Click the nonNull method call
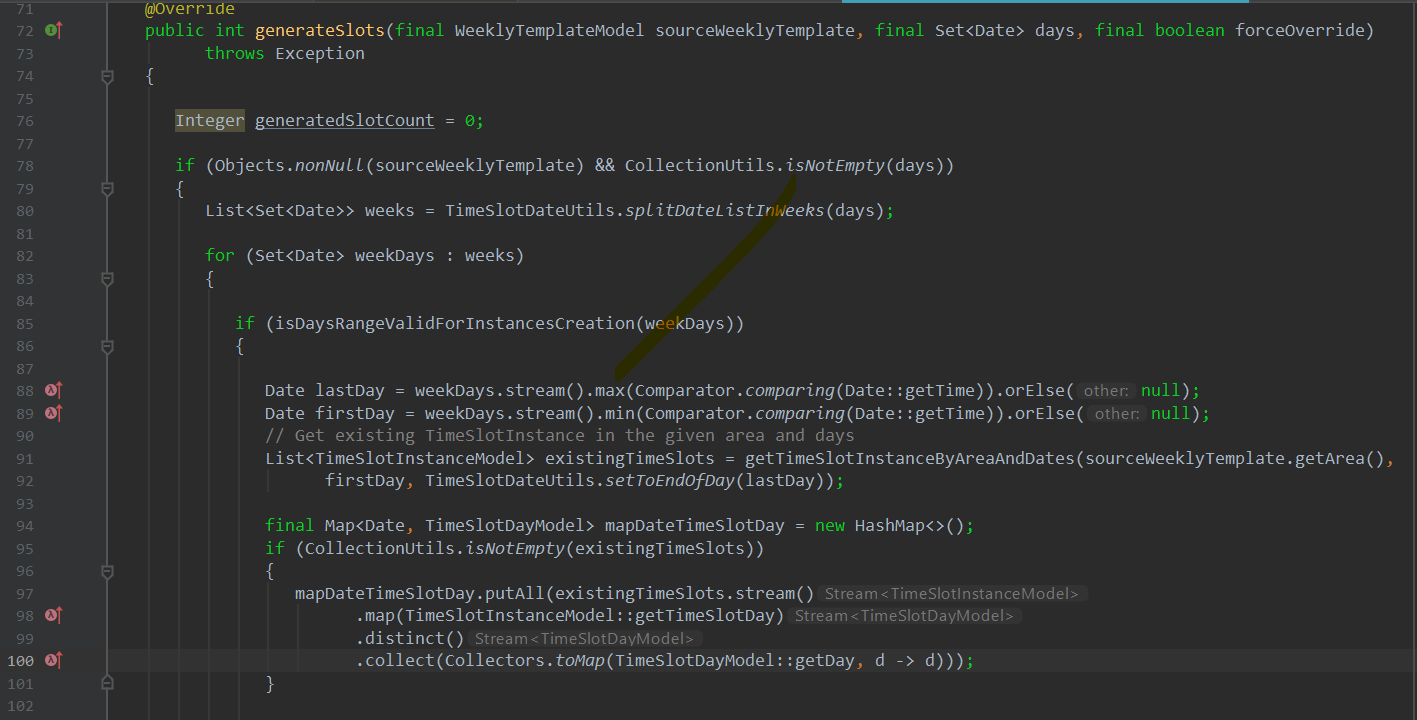The image size is (1417, 720). tap(330, 166)
